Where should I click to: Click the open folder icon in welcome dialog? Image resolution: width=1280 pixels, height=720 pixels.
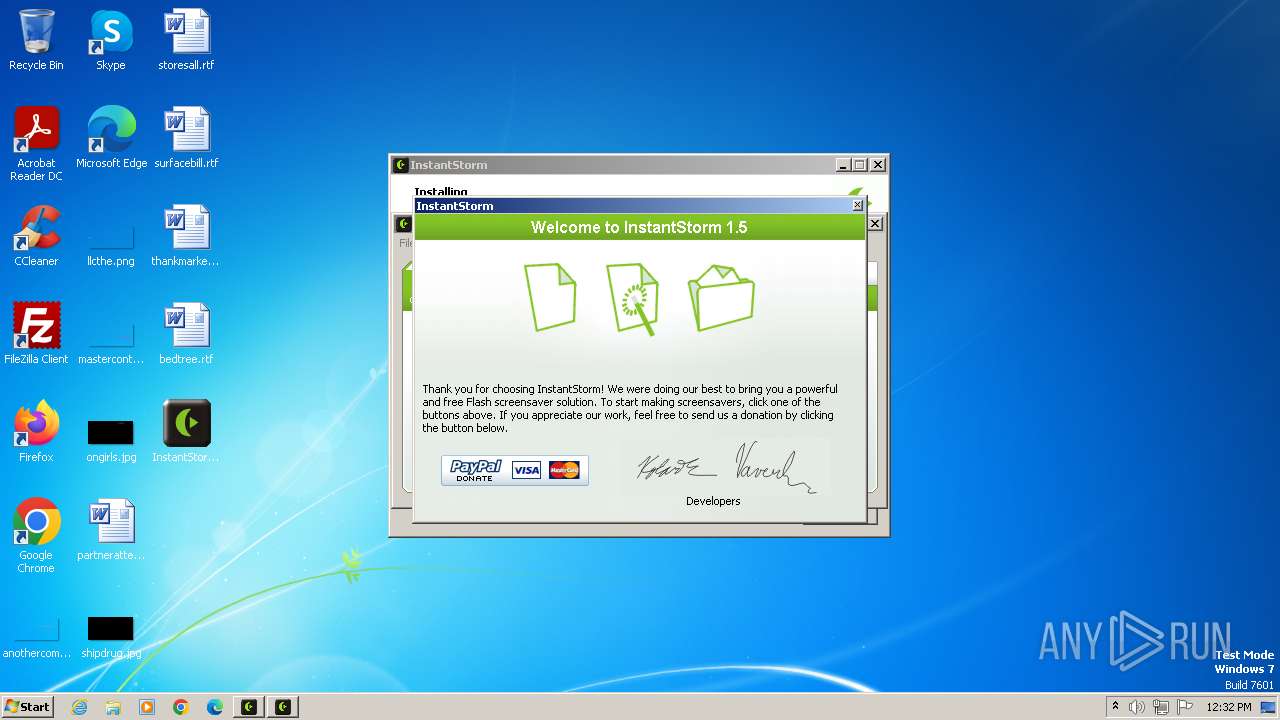[721, 297]
